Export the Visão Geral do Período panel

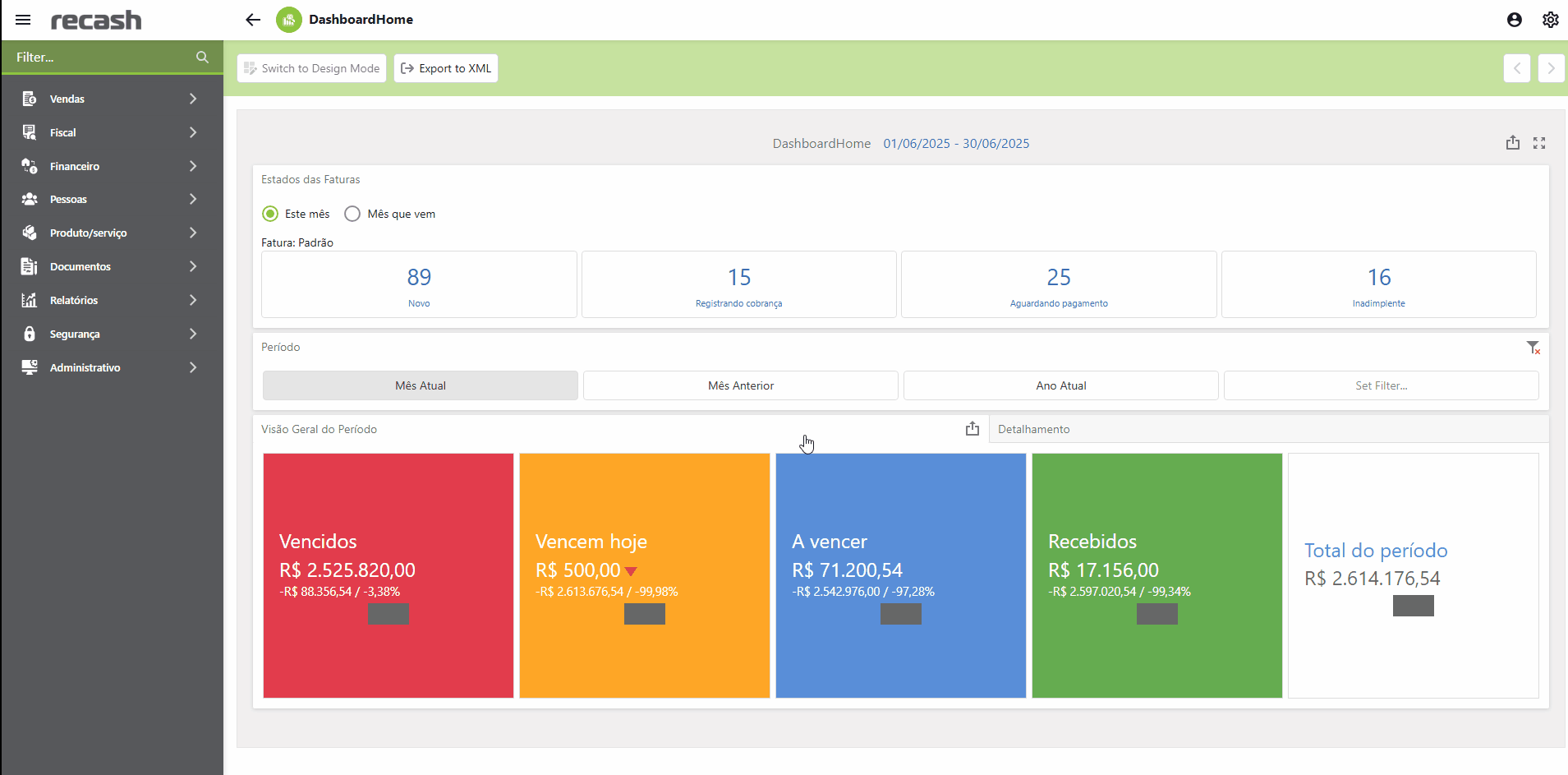click(x=973, y=429)
